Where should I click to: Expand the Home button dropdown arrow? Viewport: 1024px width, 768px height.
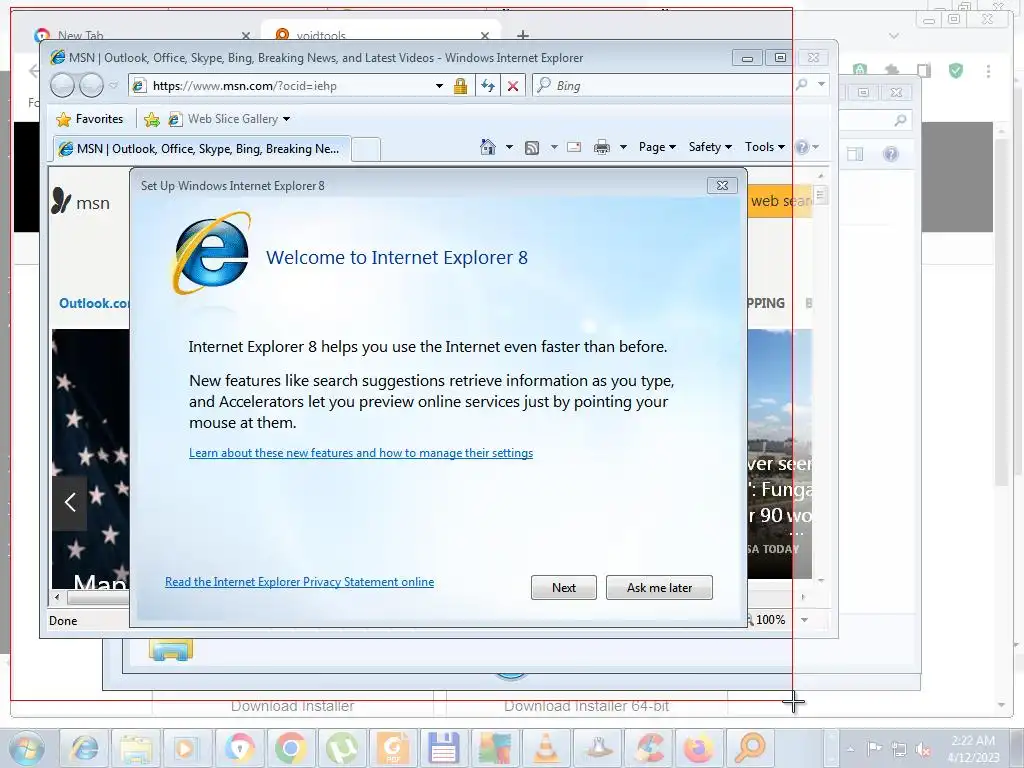click(509, 147)
